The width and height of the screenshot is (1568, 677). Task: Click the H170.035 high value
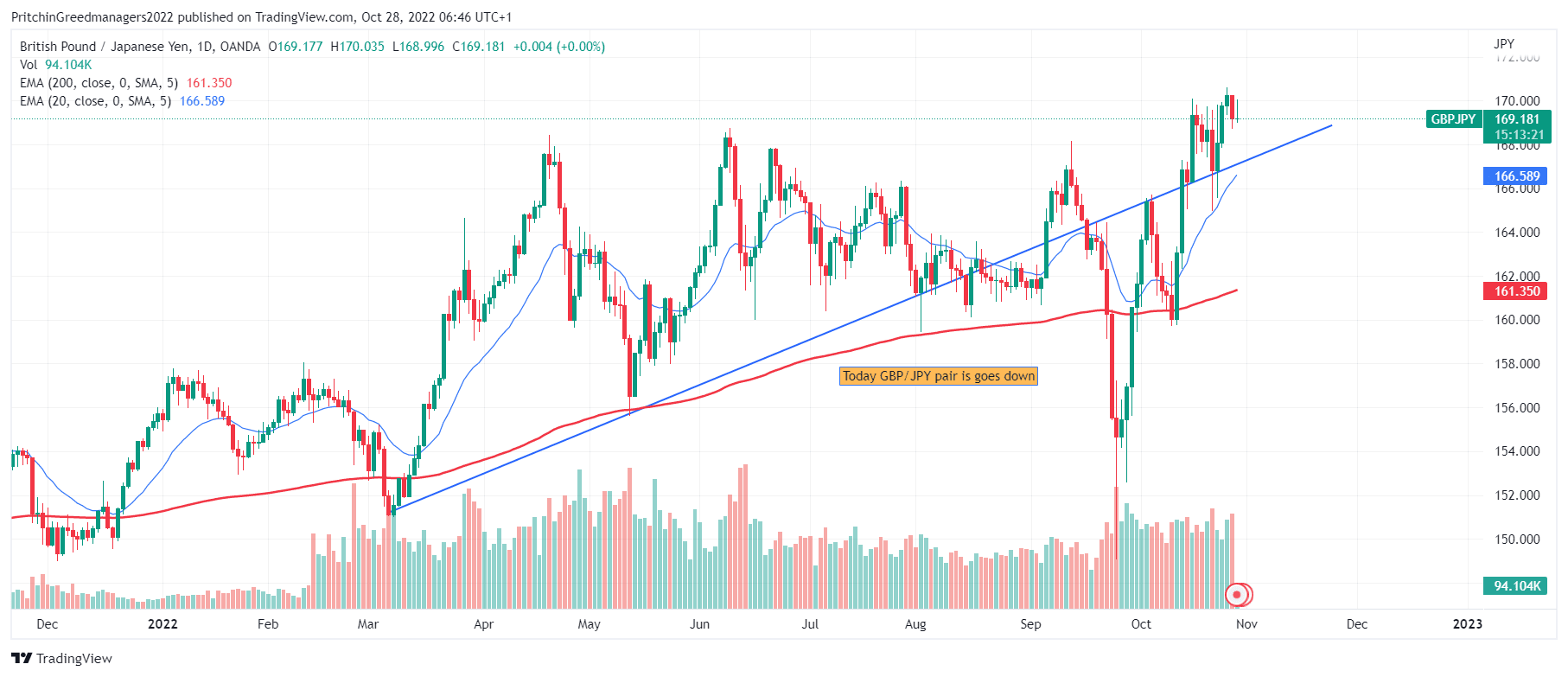coord(358,47)
